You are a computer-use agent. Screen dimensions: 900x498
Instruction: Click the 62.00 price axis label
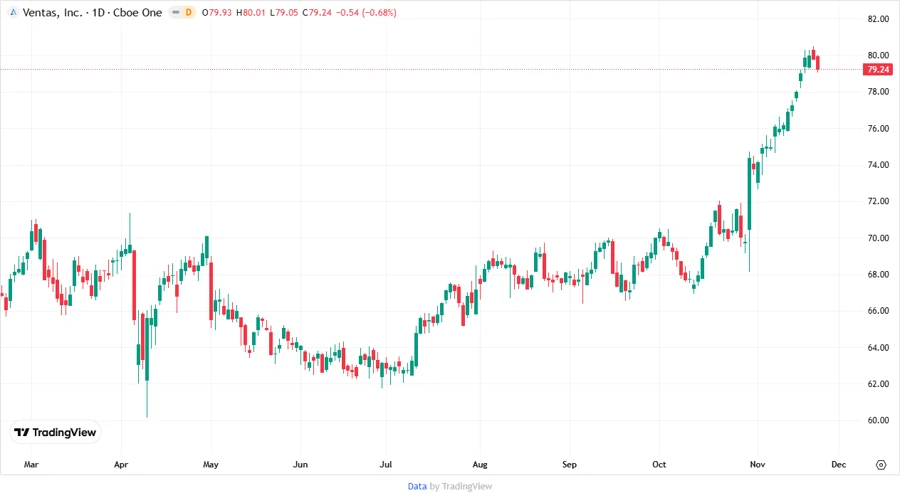[x=878, y=383]
